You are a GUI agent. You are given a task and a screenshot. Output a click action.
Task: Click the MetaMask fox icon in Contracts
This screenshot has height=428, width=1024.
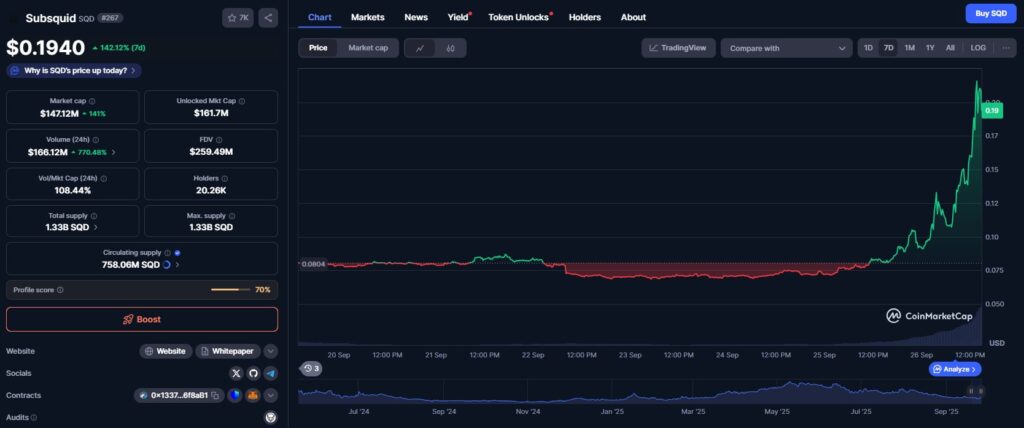click(253, 395)
